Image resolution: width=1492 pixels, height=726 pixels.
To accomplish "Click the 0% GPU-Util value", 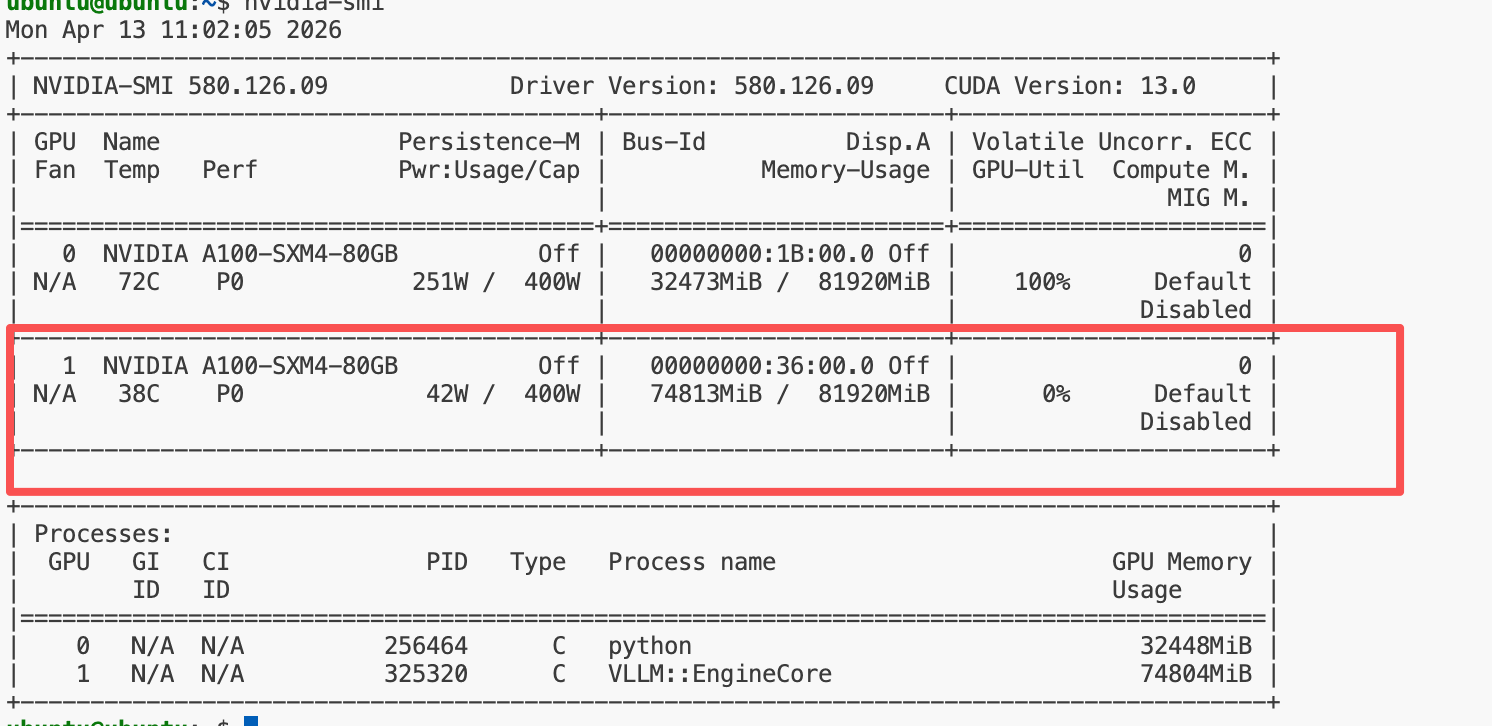I will (x=1056, y=394).
